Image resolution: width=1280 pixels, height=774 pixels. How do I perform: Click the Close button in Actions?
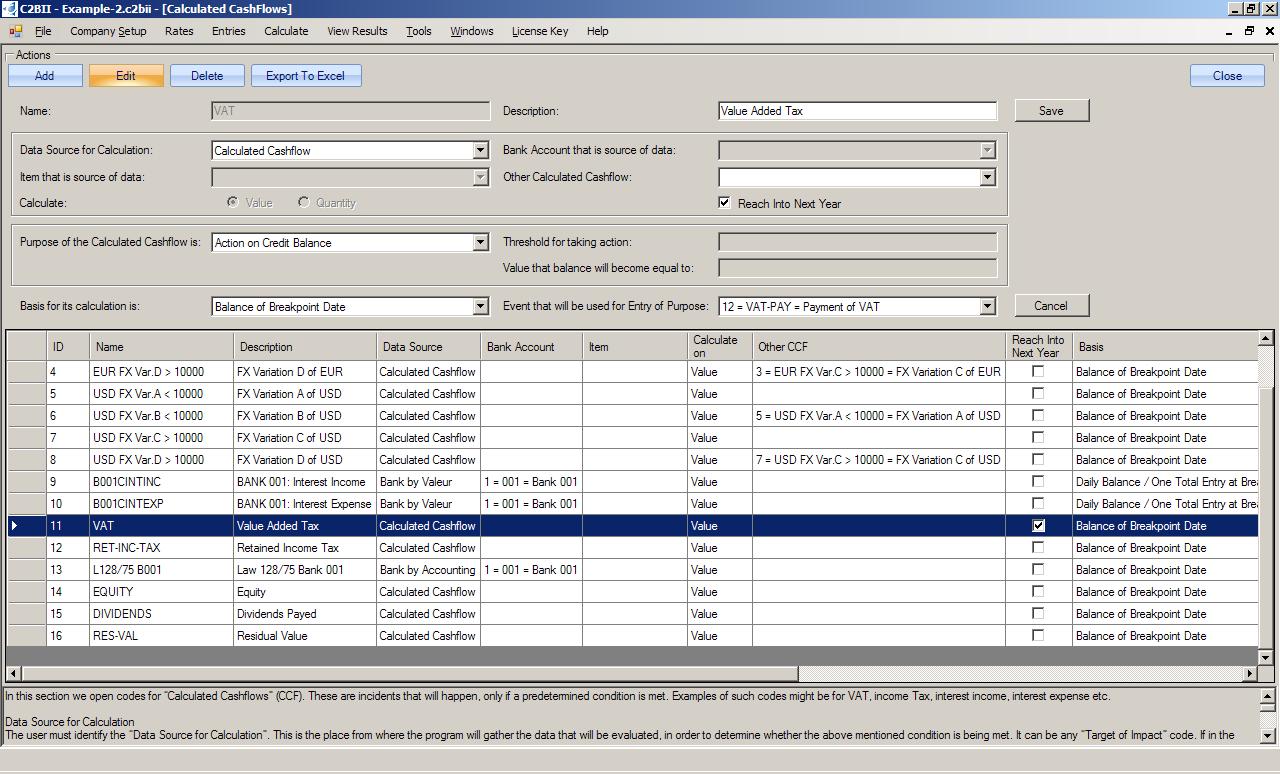pos(1227,76)
